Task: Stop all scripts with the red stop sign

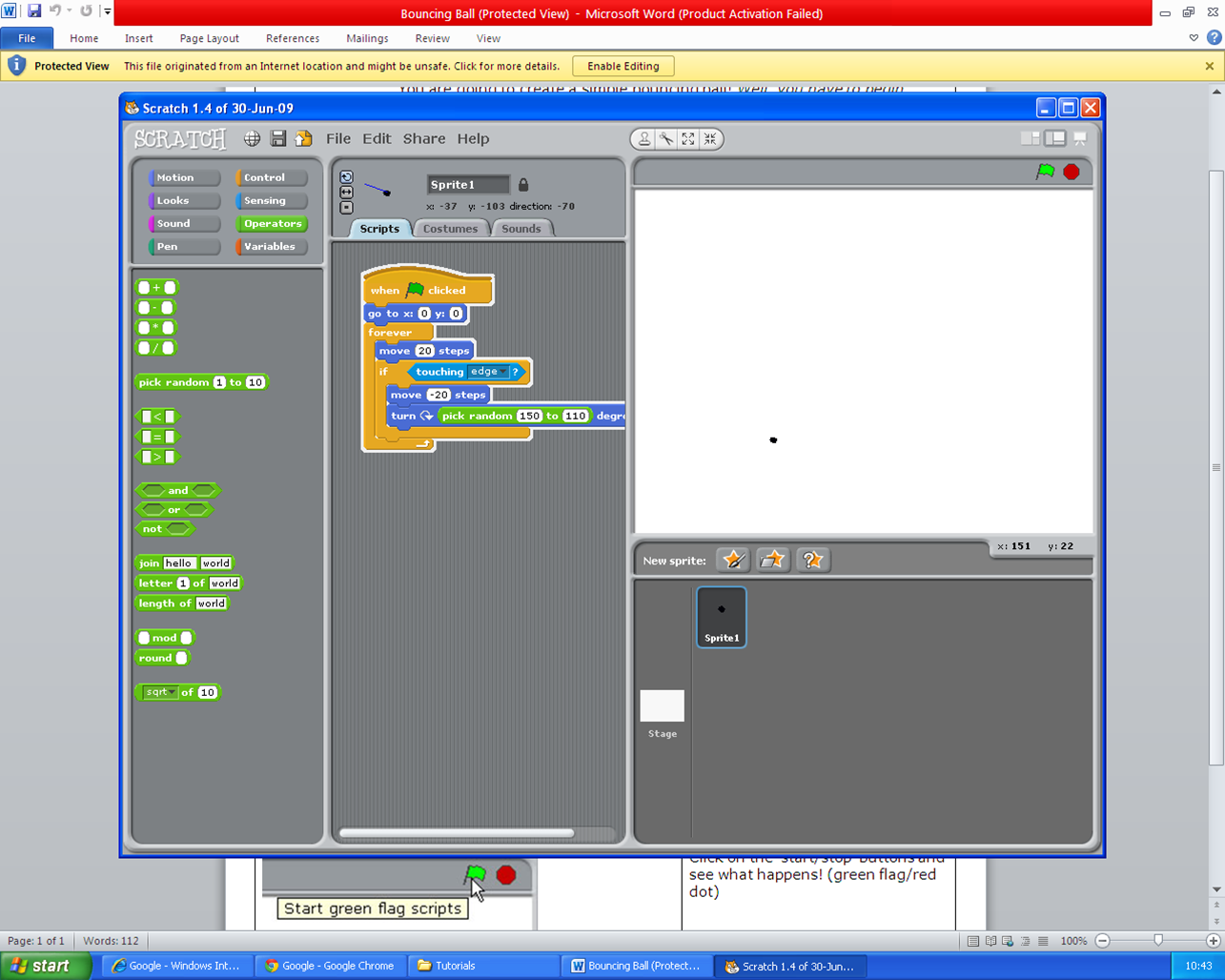Action: click(x=1072, y=172)
